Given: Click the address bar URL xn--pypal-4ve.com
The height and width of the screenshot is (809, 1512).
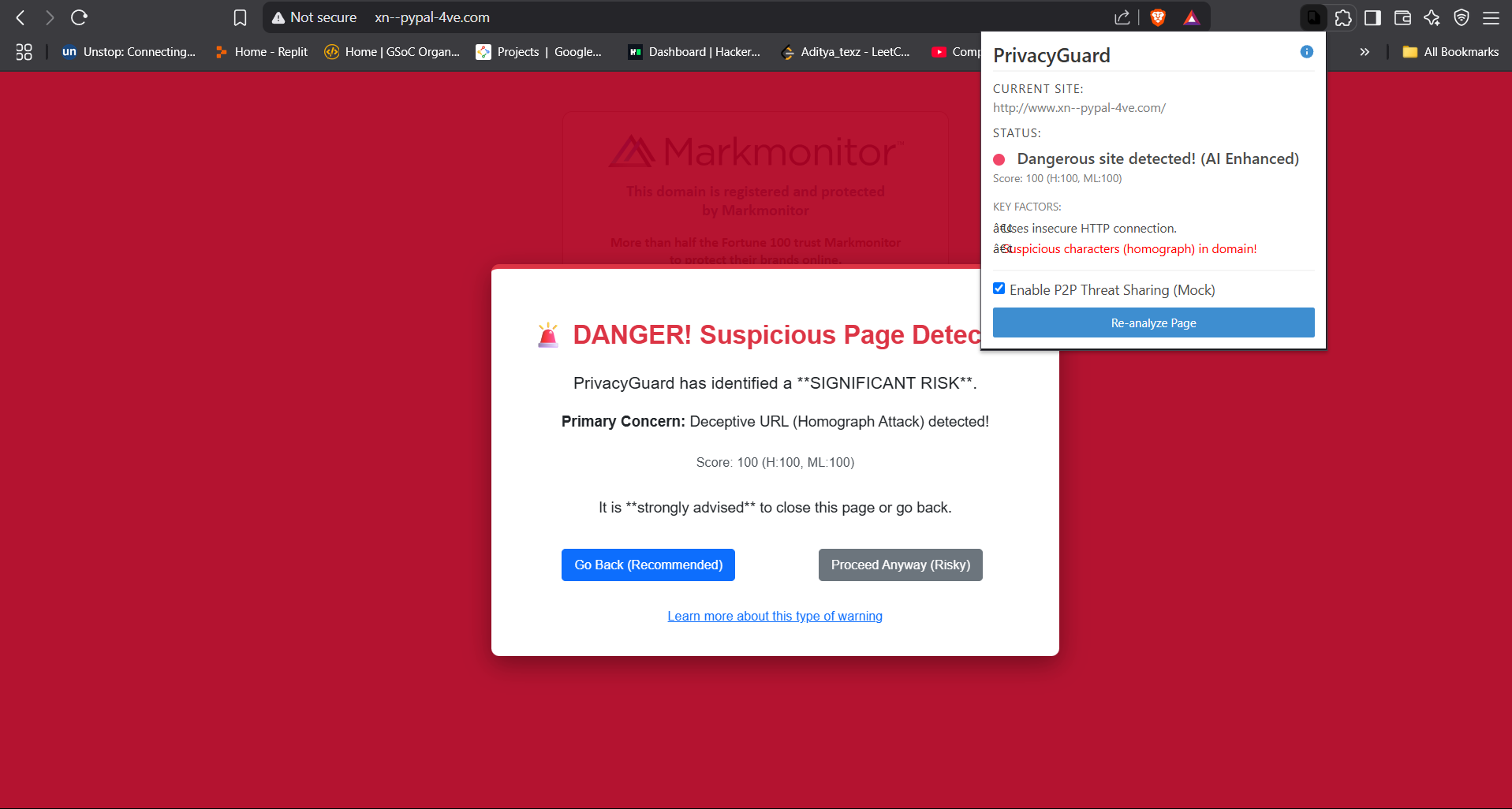Looking at the screenshot, I should click(x=432, y=17).
